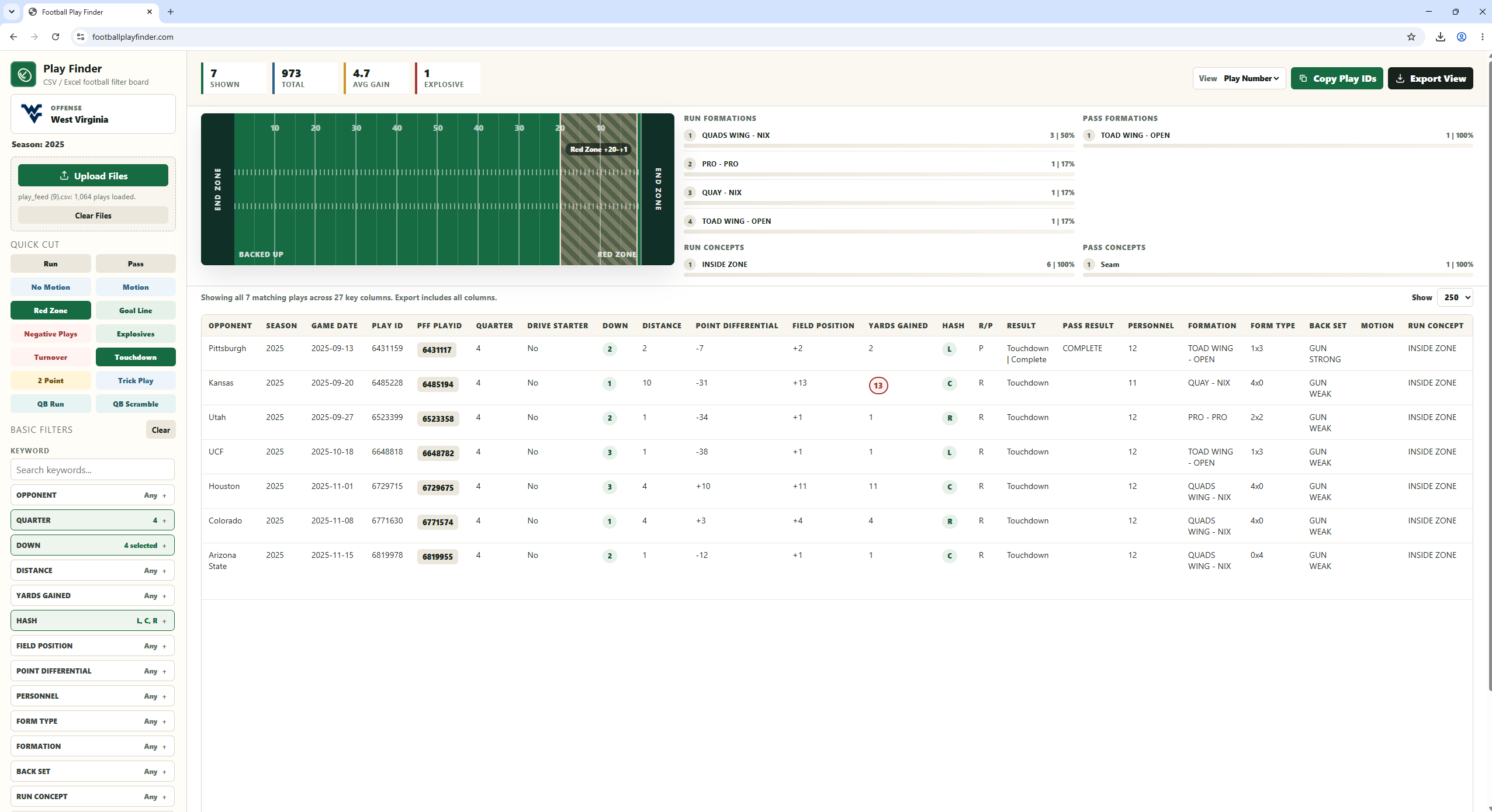Click down badge 3 in UCF row
The image size is (1492, 812).
[x=609, y=453]
